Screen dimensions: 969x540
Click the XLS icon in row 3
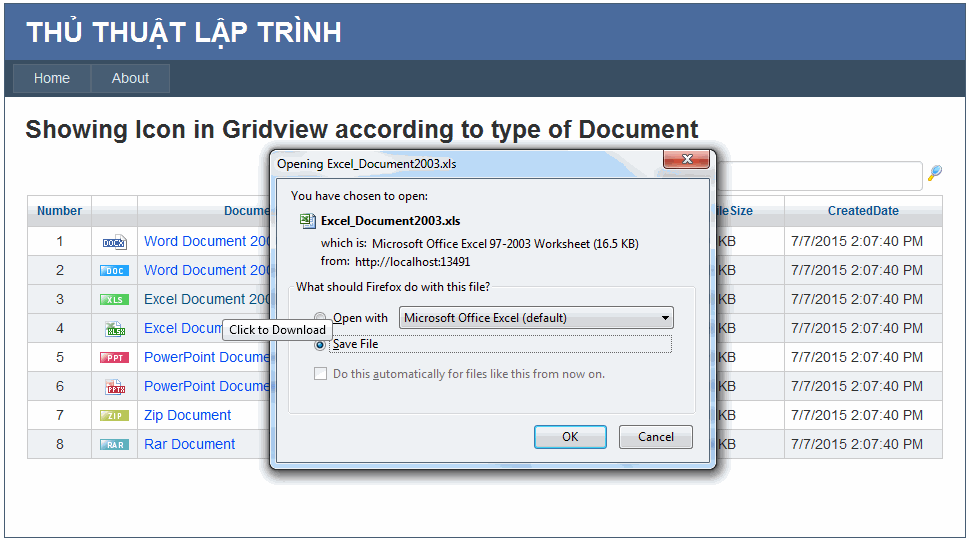tap(114, 300)
